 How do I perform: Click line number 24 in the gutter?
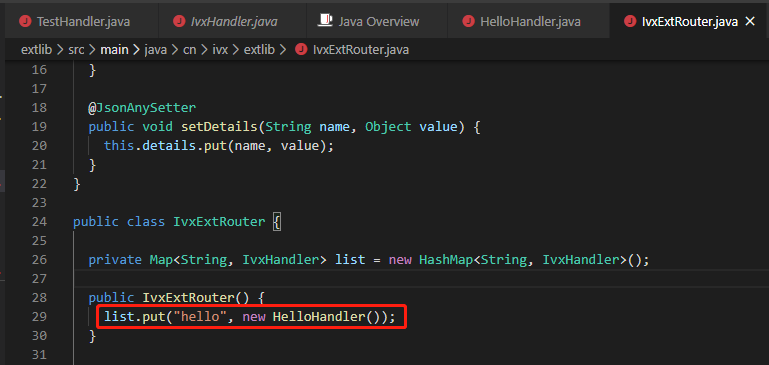pyautogui.click(x=39, y=222)
